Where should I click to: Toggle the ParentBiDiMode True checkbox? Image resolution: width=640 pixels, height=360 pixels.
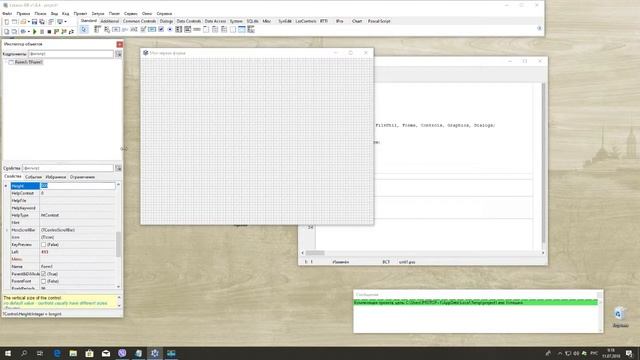tap(43, 274)
